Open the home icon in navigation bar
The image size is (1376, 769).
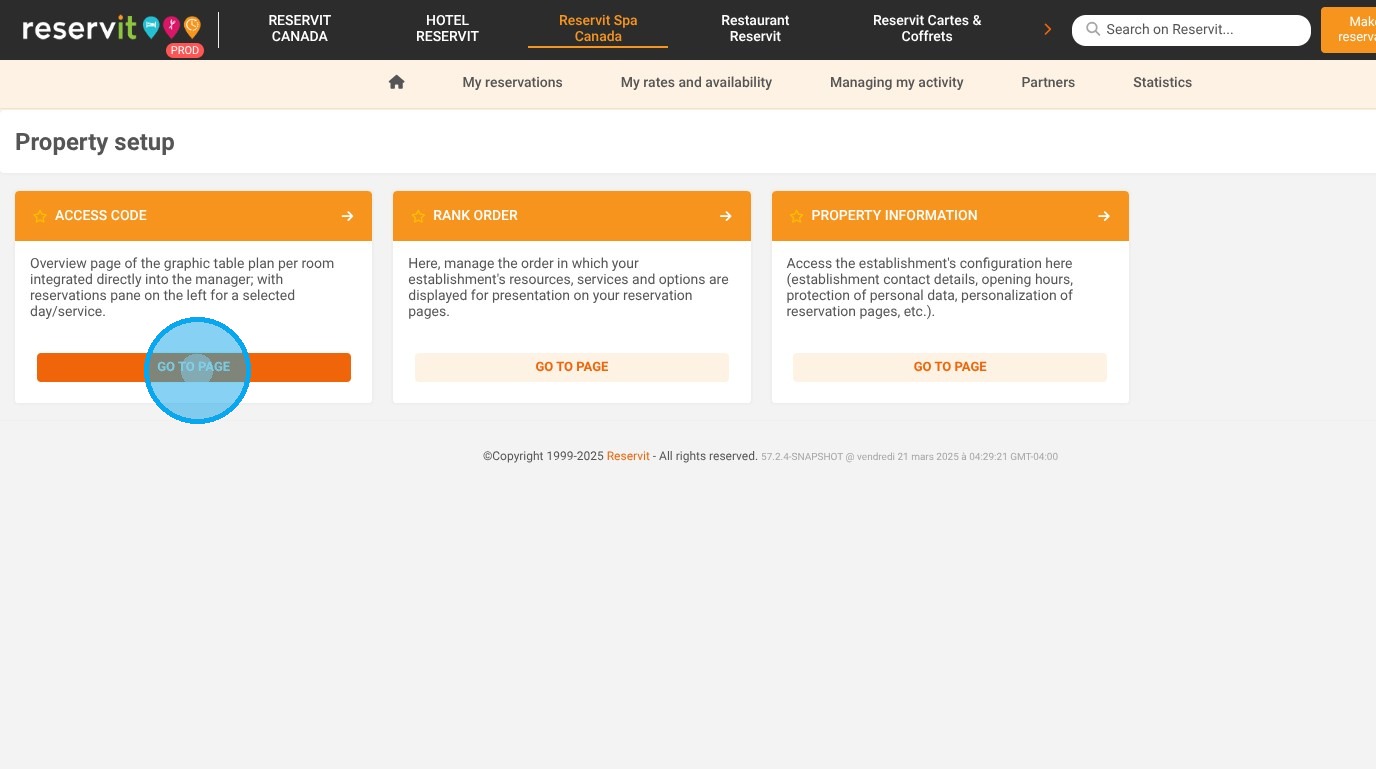pyautogui.click(x=397, y=82)
